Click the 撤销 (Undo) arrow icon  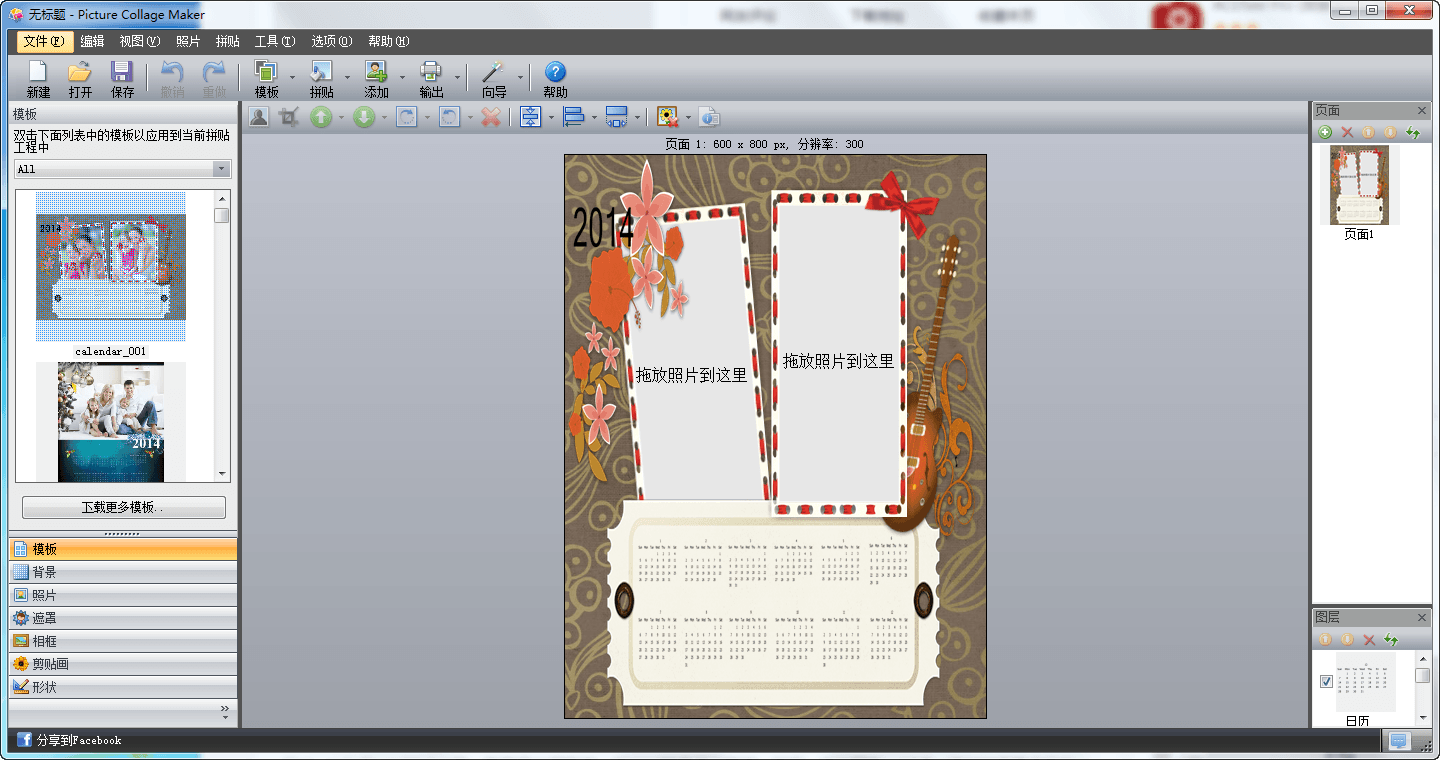tap(172, 72)
